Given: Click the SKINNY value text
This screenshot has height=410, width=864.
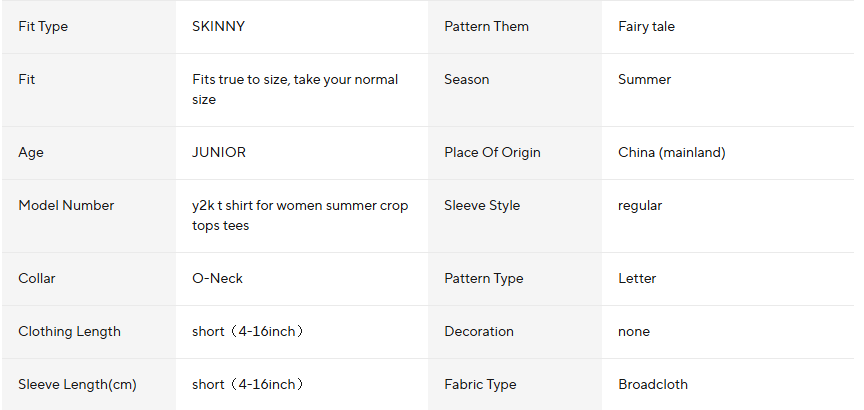Looking at the screenshot, I should click(x=218, y=27).
